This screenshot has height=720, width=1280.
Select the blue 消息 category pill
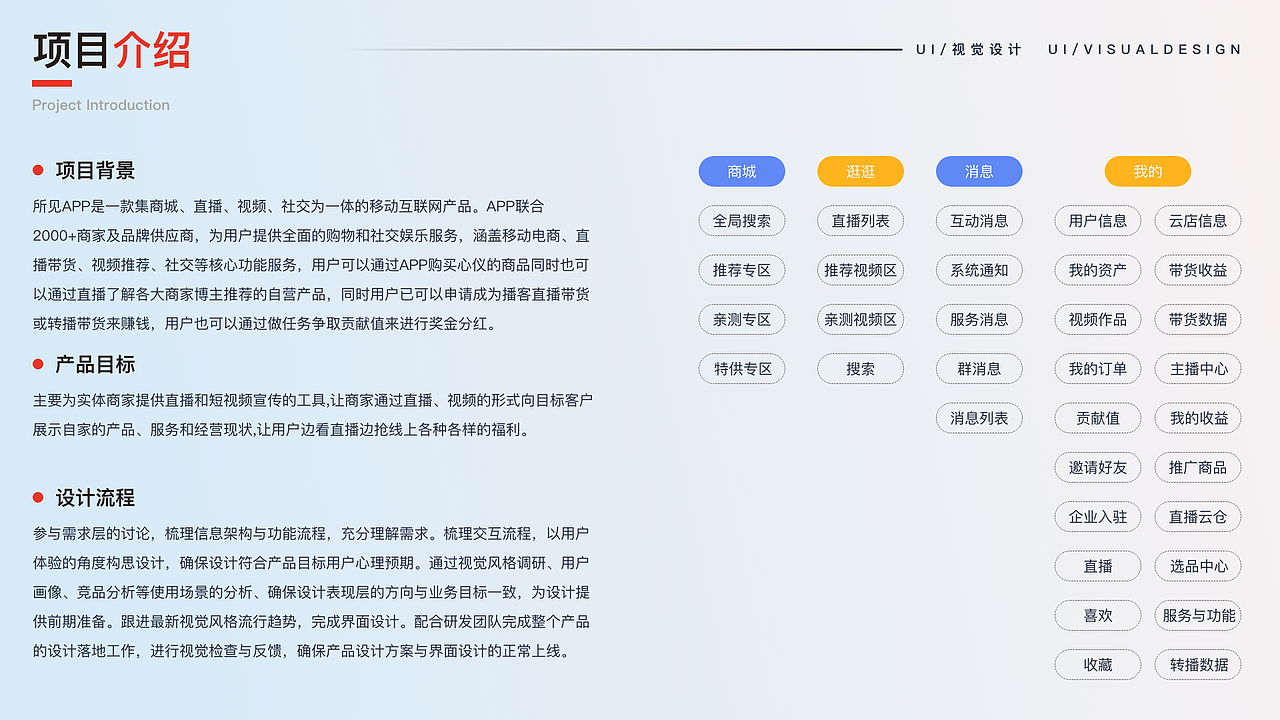979,171
